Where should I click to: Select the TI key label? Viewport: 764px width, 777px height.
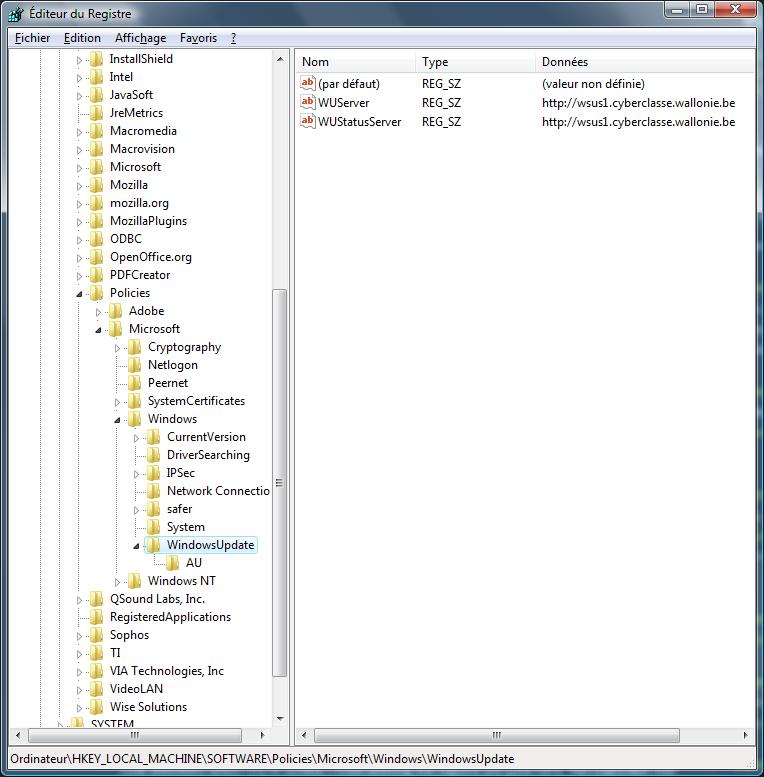(x=115, y=653)
